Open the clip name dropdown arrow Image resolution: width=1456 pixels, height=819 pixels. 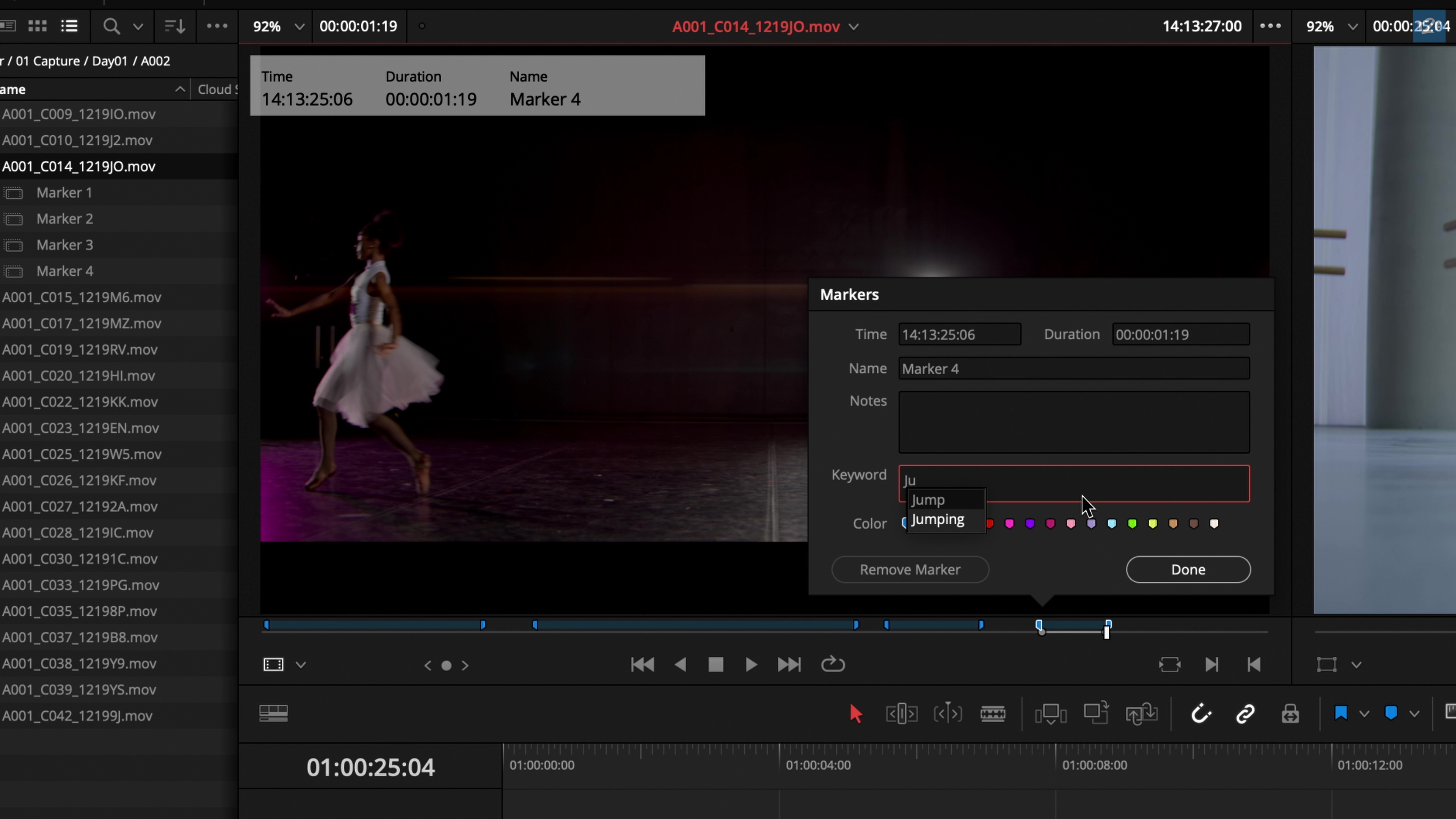854,27
